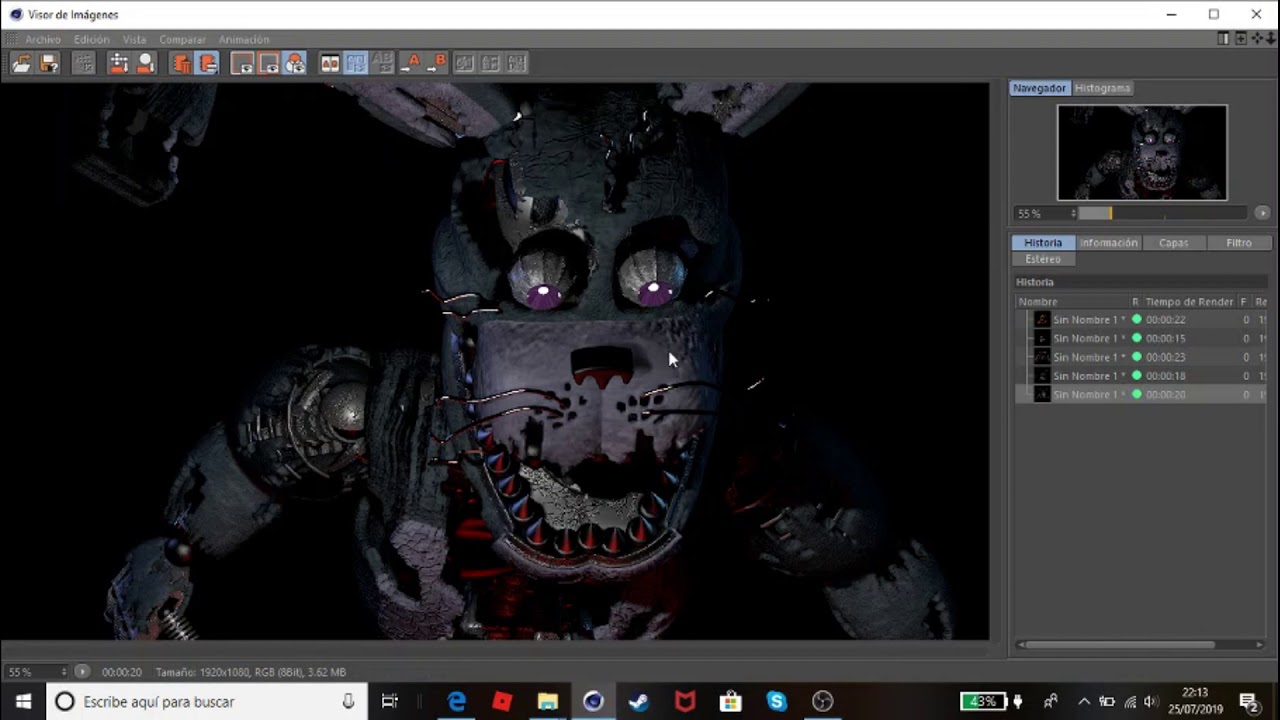Open the Filtro tab
This screenshot has width=1280, height=720.
coord(1238,243)
